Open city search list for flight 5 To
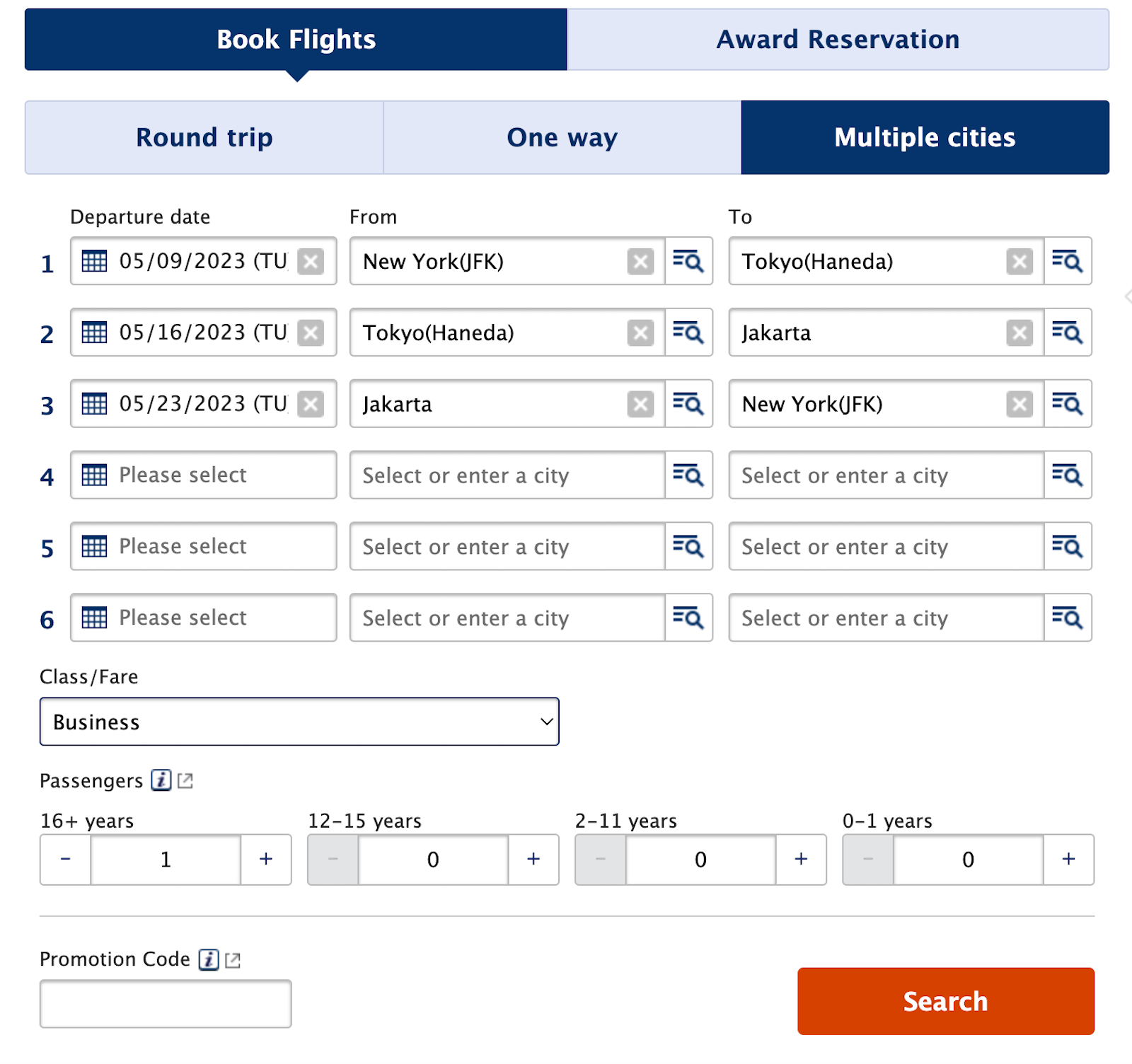 coord(1068,546)
